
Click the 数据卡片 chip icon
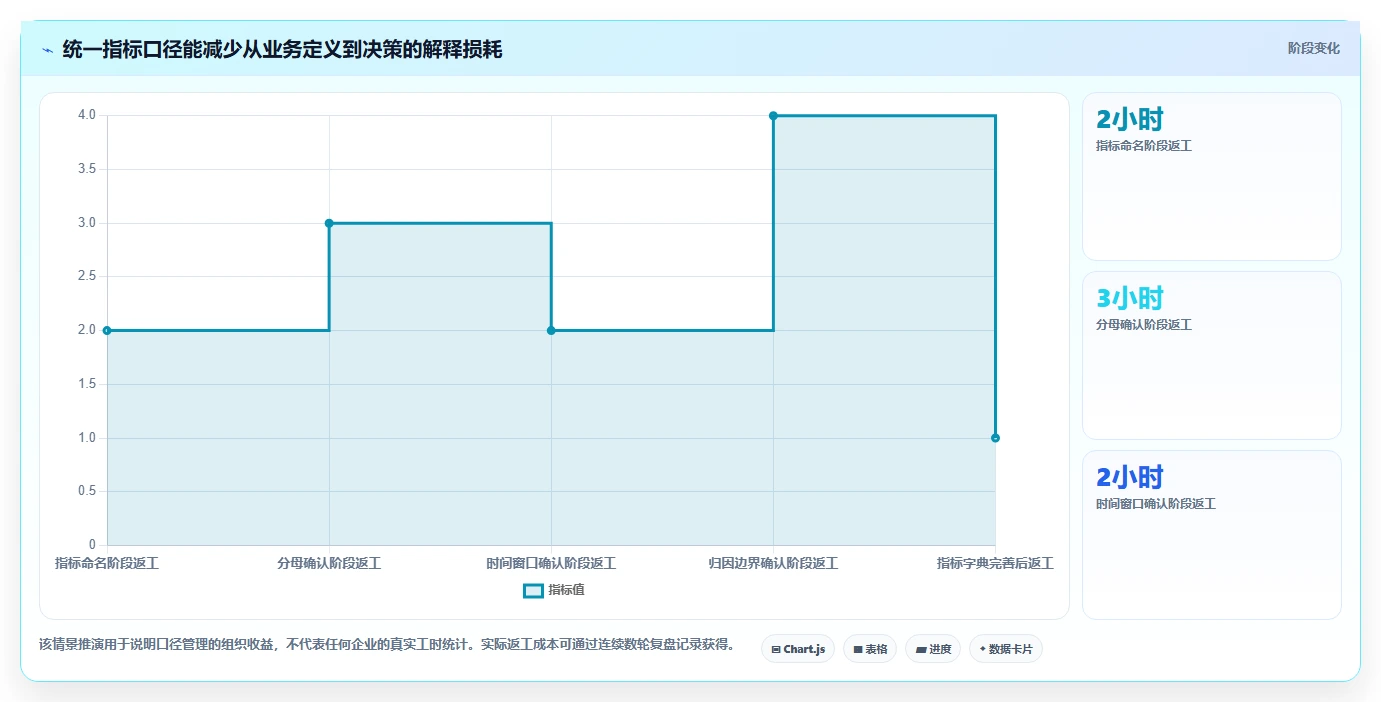982,649
